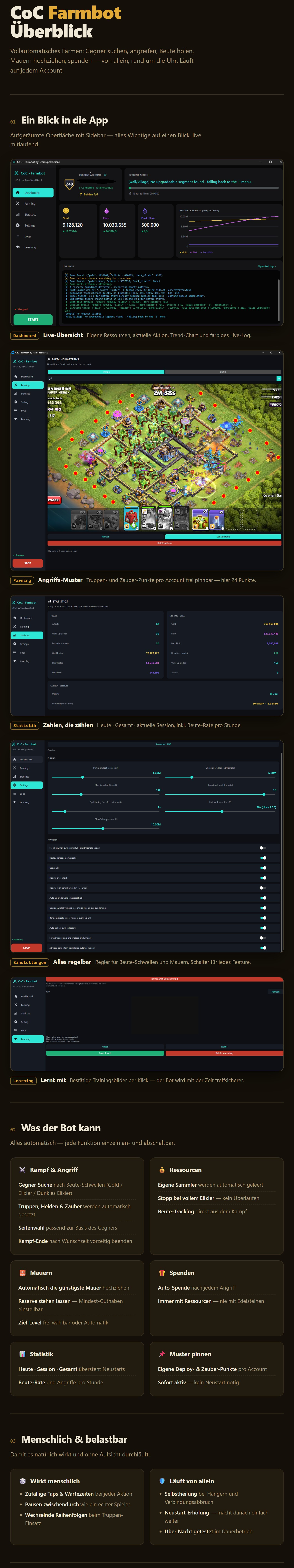Click the Dashboard home icon in the Settings screenshot's sidebar
This screenshot has width=294, height=1568.
click(15, 760)
